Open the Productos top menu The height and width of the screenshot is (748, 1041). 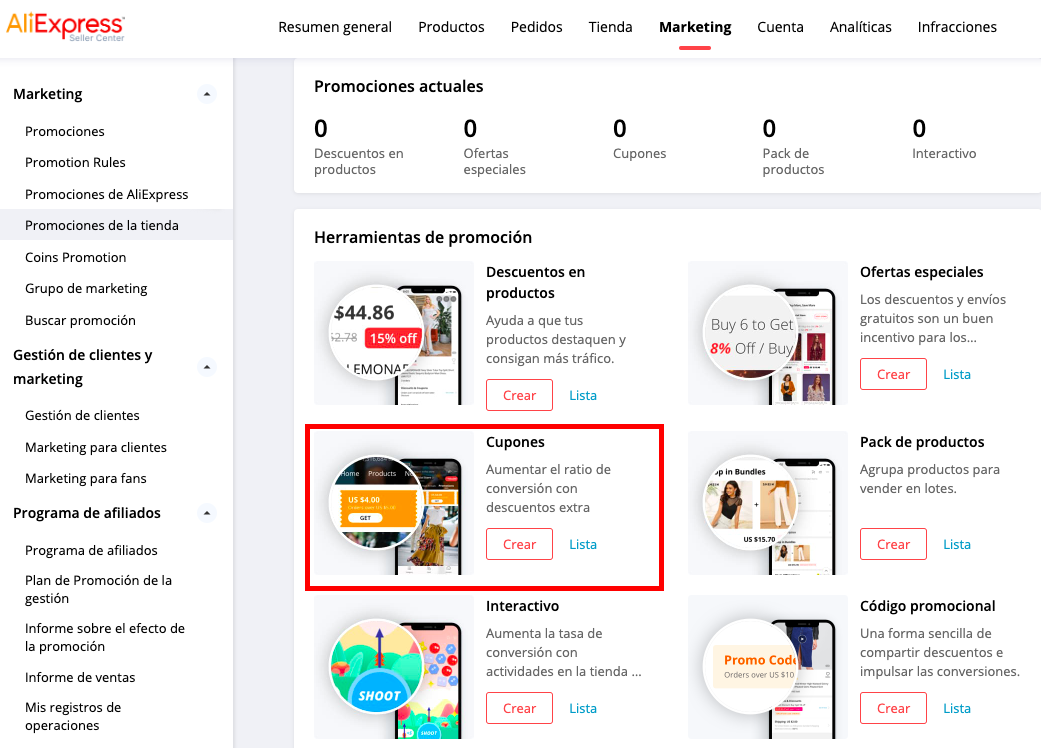pyautogui.click(x=451, y=27)
